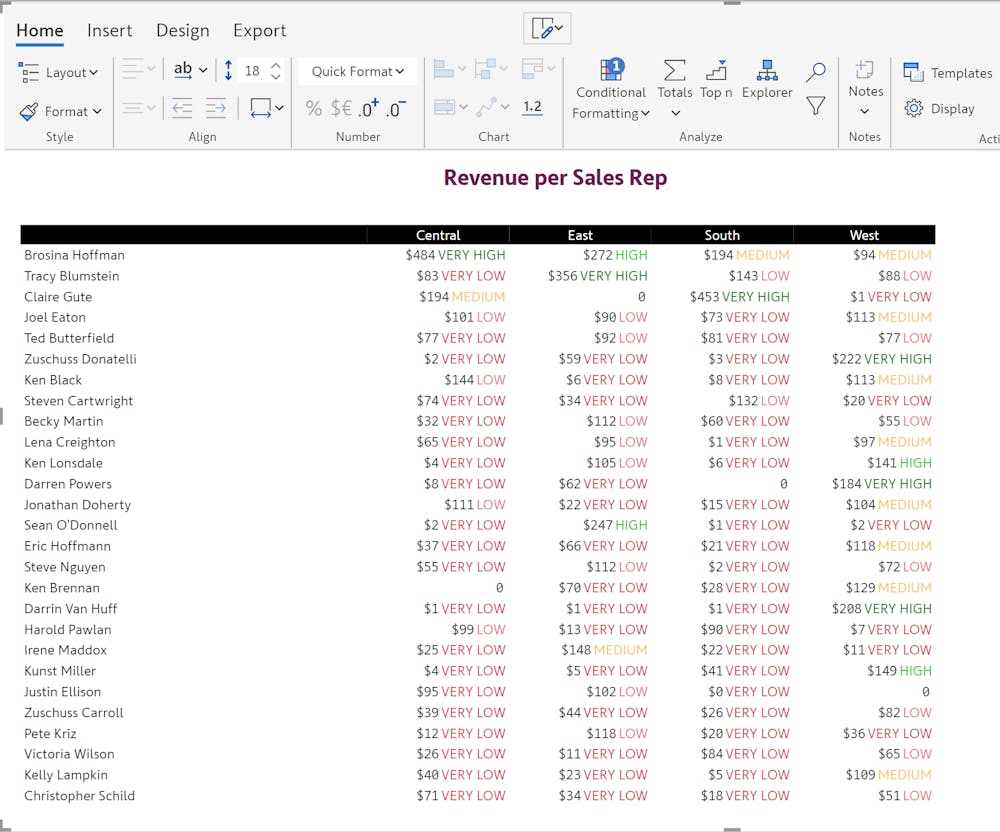1000x832 pixels.
Task: Click the Central column header
Action: point(438,235)
